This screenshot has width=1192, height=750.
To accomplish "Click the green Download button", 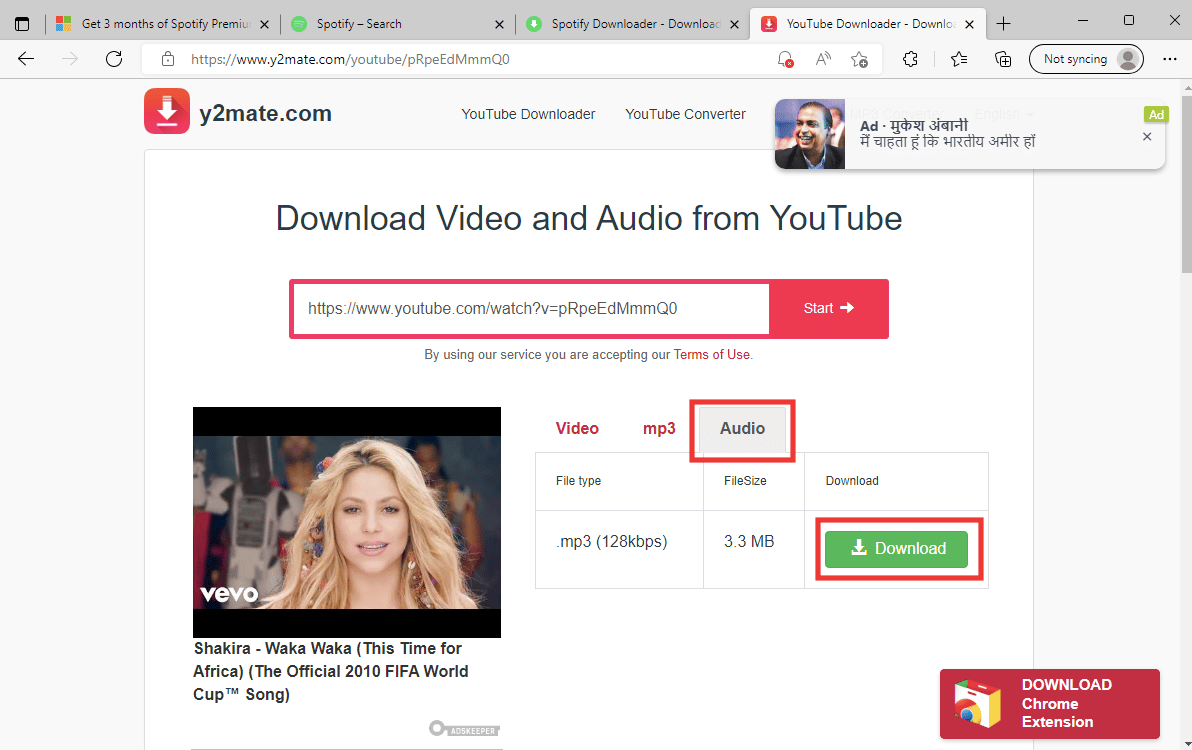I will tap(896, 549).
